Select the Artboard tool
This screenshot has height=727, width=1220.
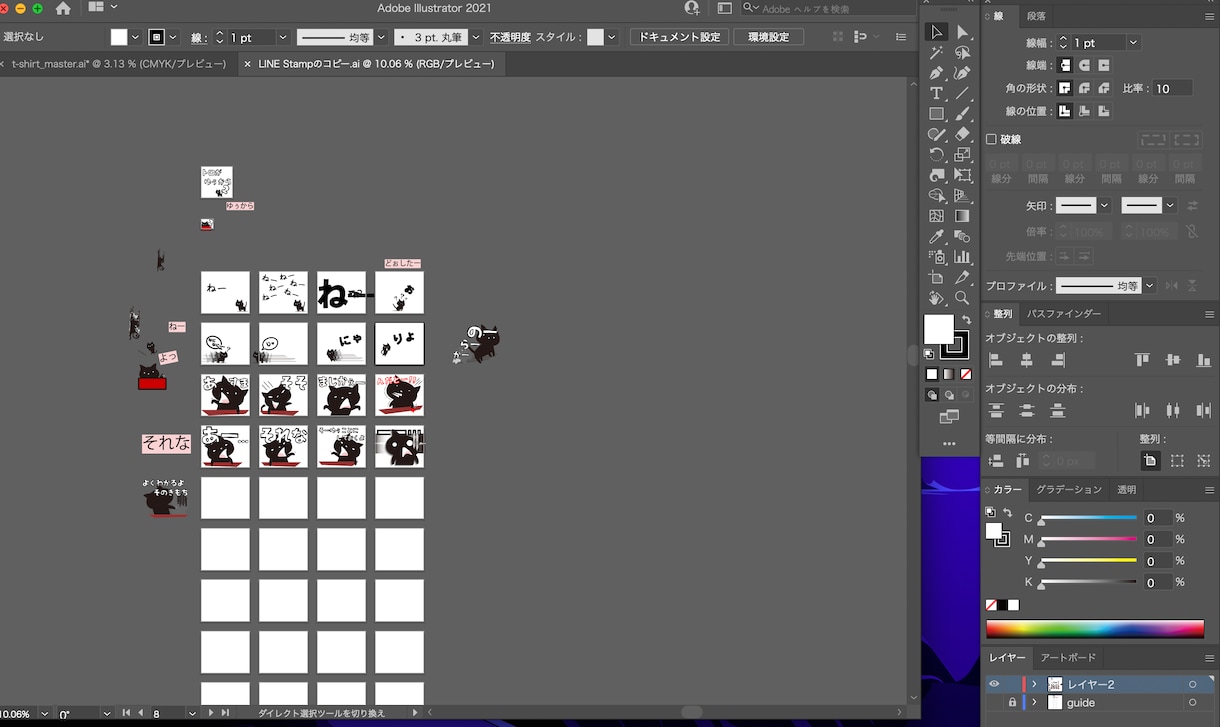(x=936, y=278)
